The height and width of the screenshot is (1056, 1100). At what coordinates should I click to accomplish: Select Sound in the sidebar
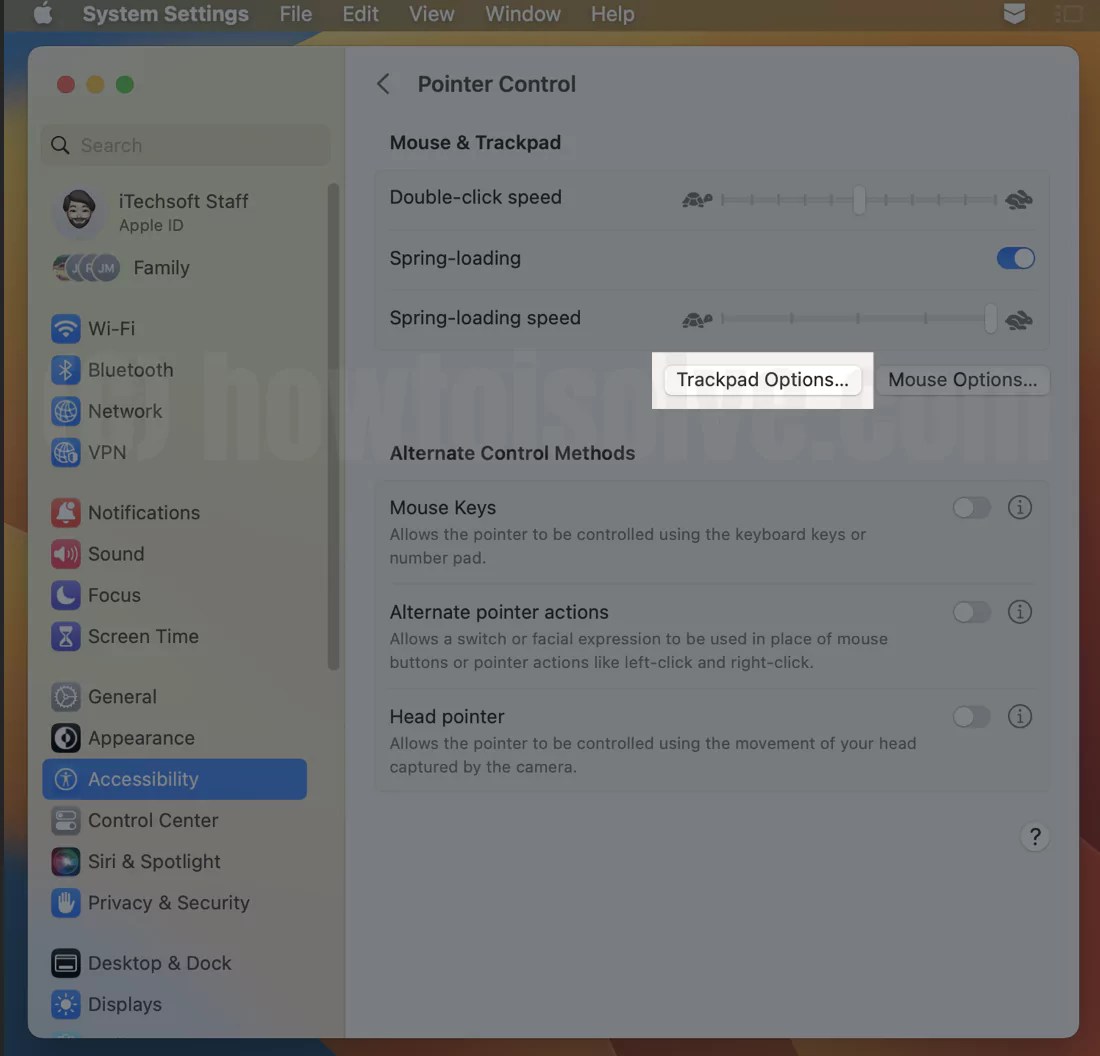coord(116,553)
